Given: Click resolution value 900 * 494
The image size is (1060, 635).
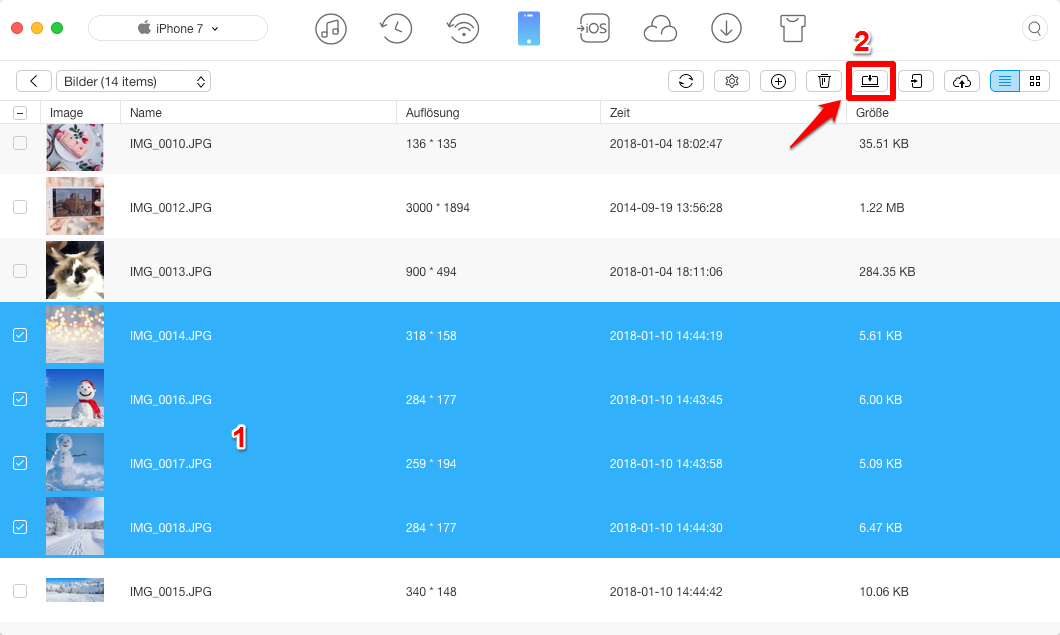Looking at the screenshot, I should coord(431,272).
